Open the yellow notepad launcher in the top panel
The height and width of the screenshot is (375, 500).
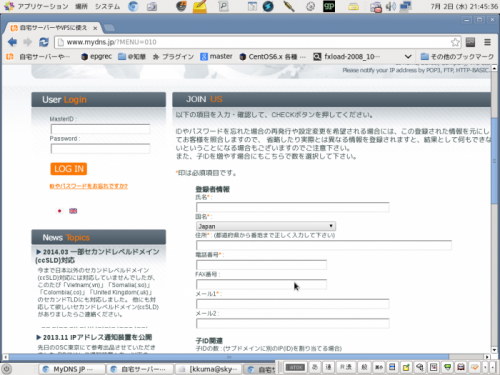pos(200,6)
